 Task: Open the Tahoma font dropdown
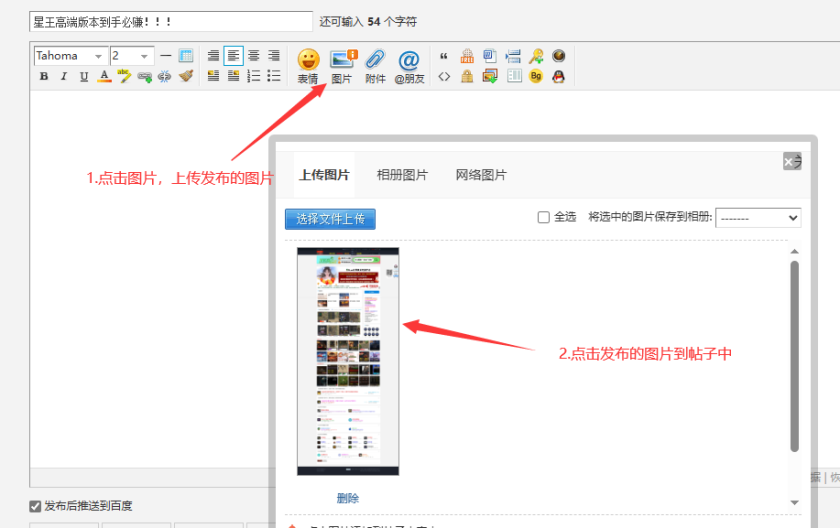(70, 56)
